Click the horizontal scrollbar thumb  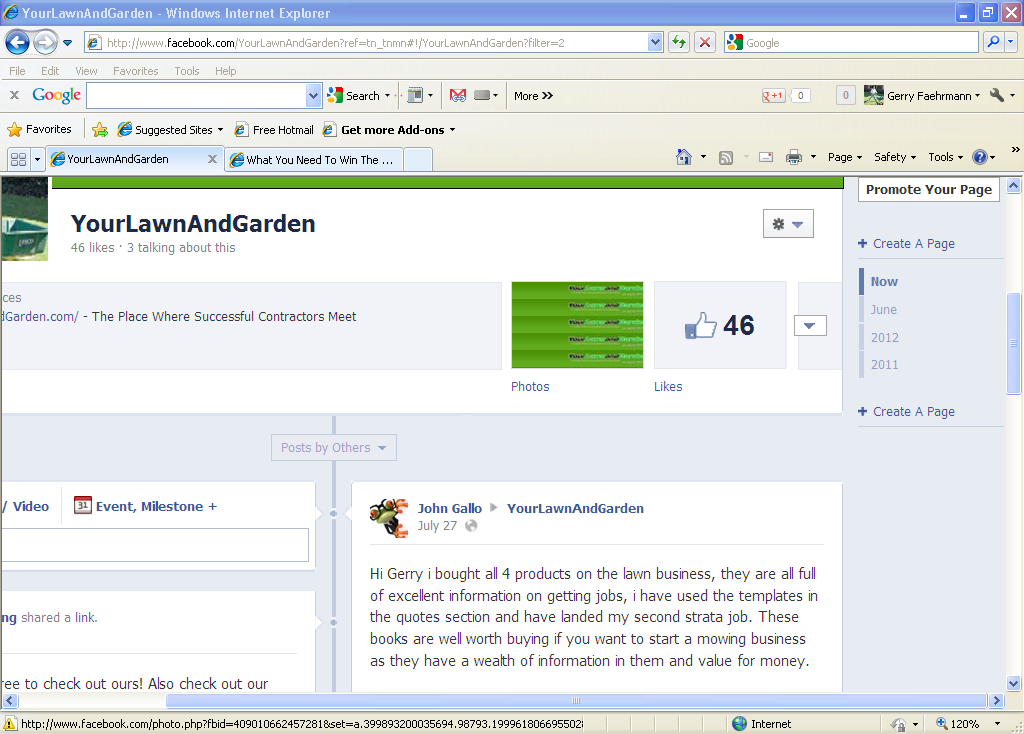[575, 701]
